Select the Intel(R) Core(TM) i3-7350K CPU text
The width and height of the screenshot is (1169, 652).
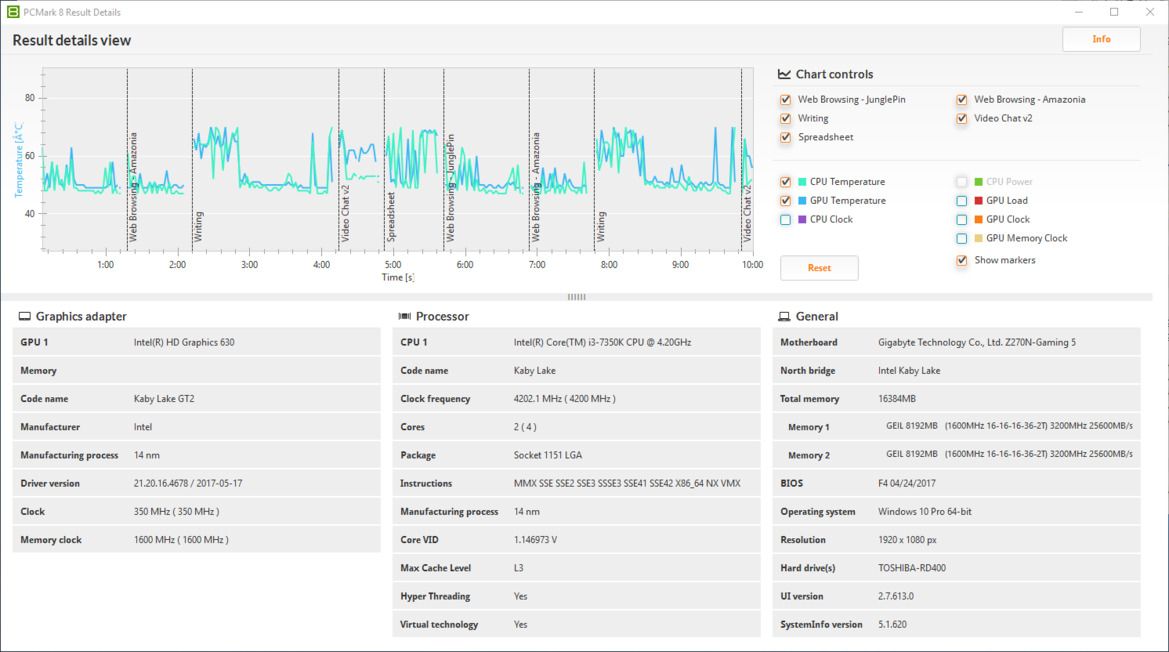tap(602, 343)
